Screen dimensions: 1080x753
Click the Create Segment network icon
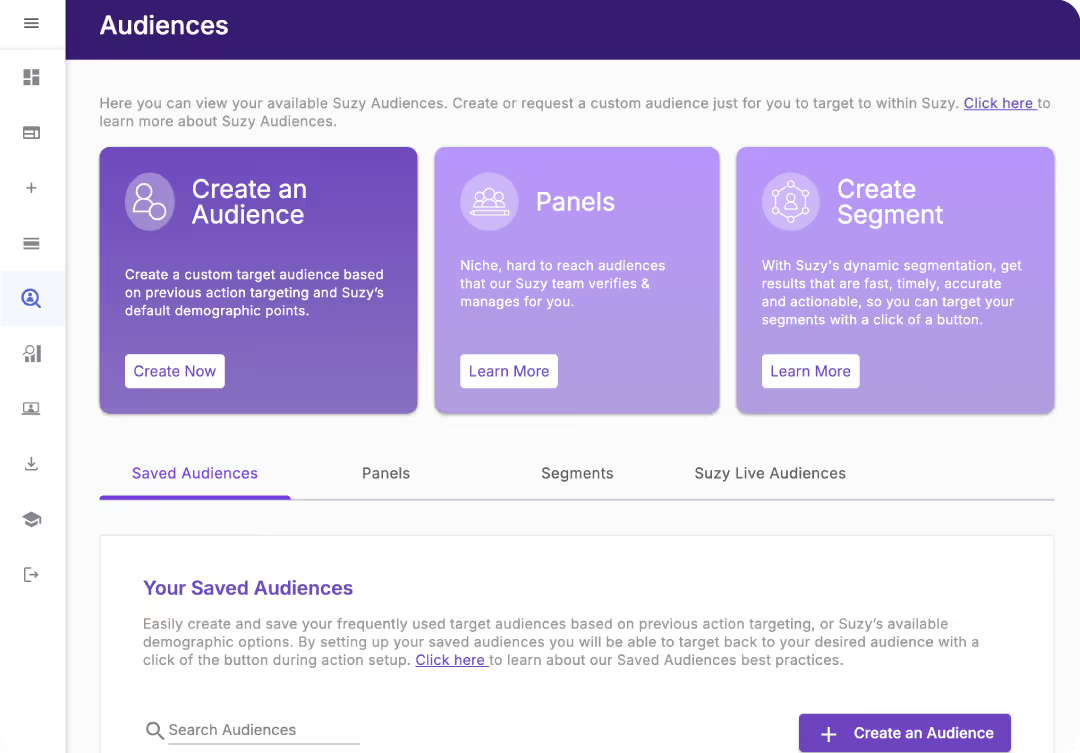tap(790, 202)
